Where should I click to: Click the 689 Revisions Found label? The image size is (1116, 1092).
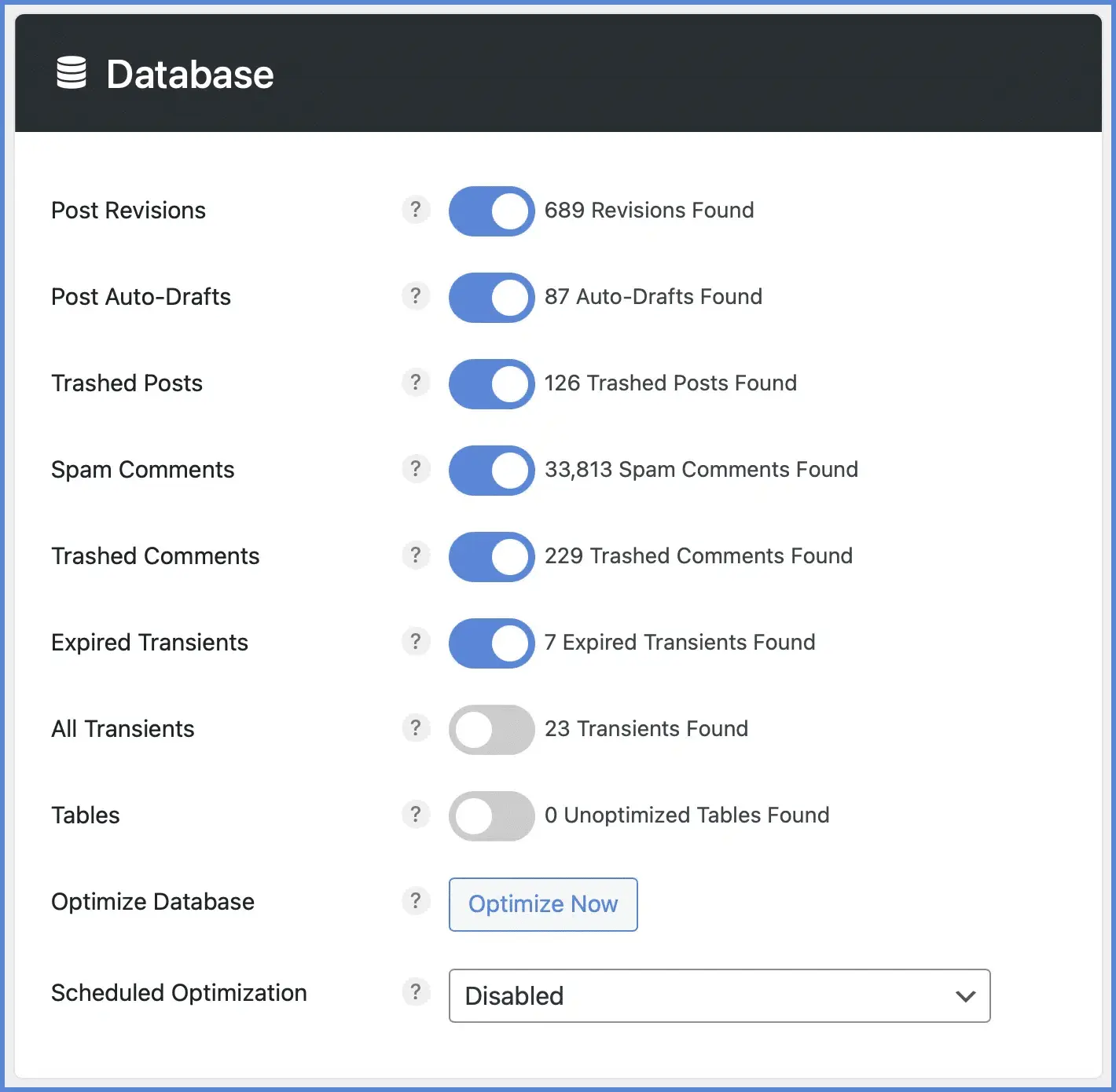[648, 210]
